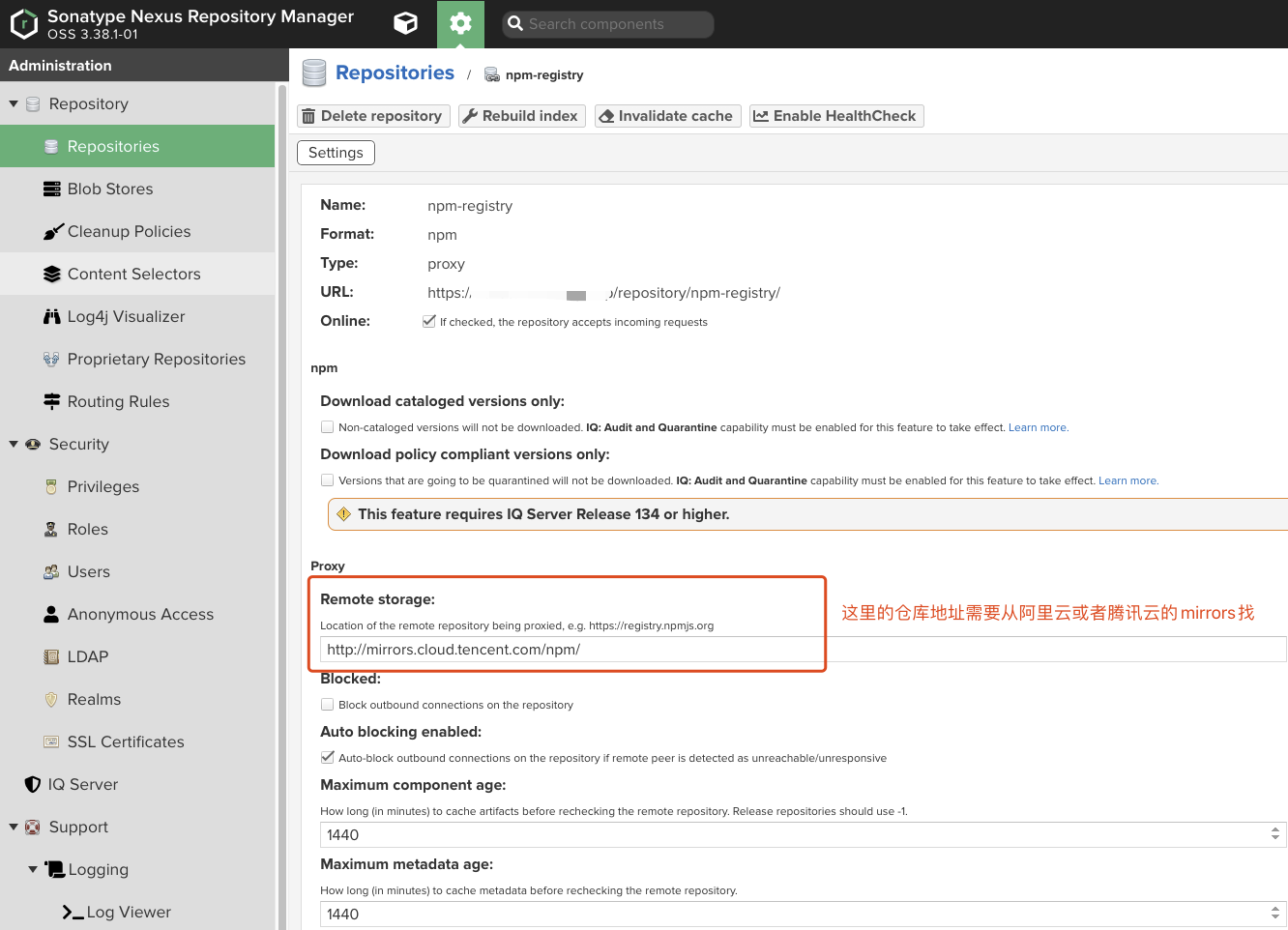Open the Administration gear icon
1288x930 pixels.
point(460,23)
